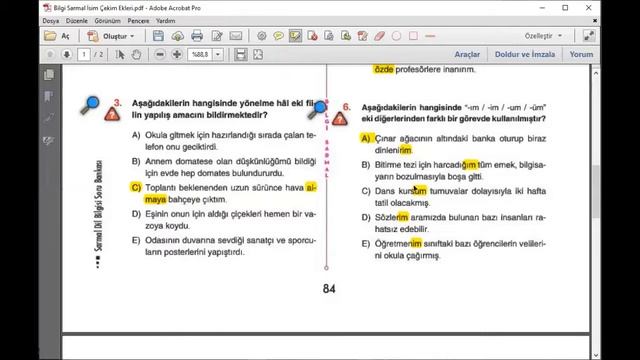Screen dimensions: 640x360
Task: Toggle fit one full page icon
Action: pos(258,54)
